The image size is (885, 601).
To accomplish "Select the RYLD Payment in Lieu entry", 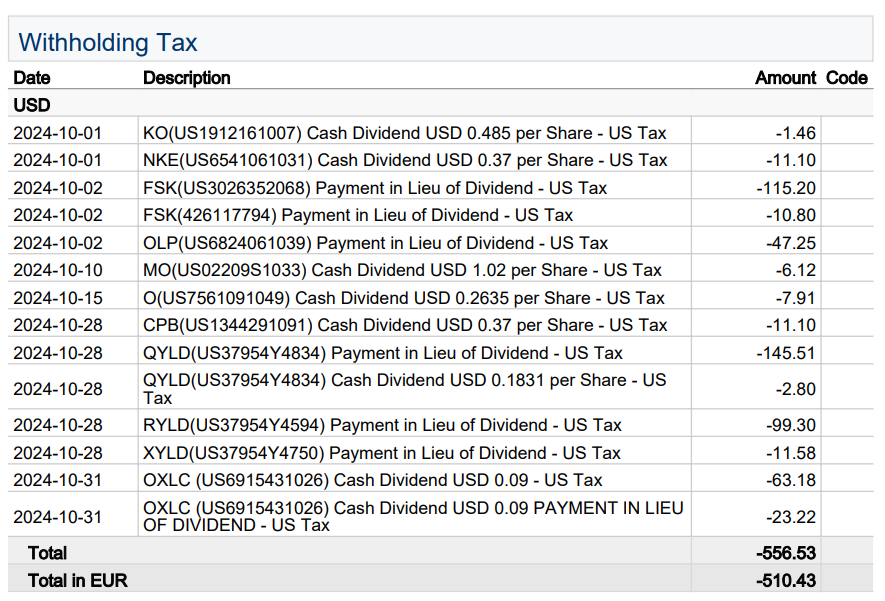I will point(382,425).
